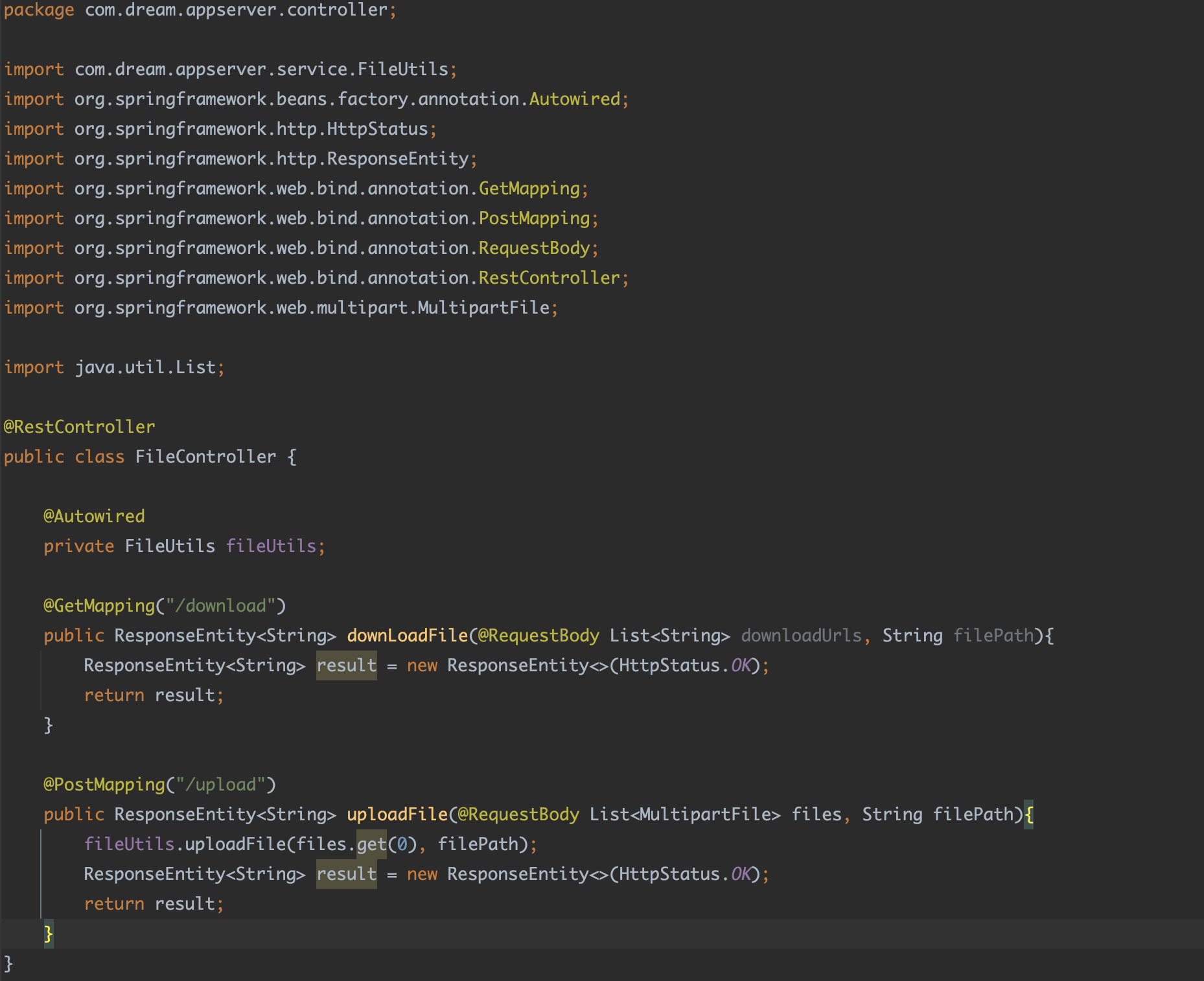Click "return" keyword inside downLoadFile method

[114, 695]
